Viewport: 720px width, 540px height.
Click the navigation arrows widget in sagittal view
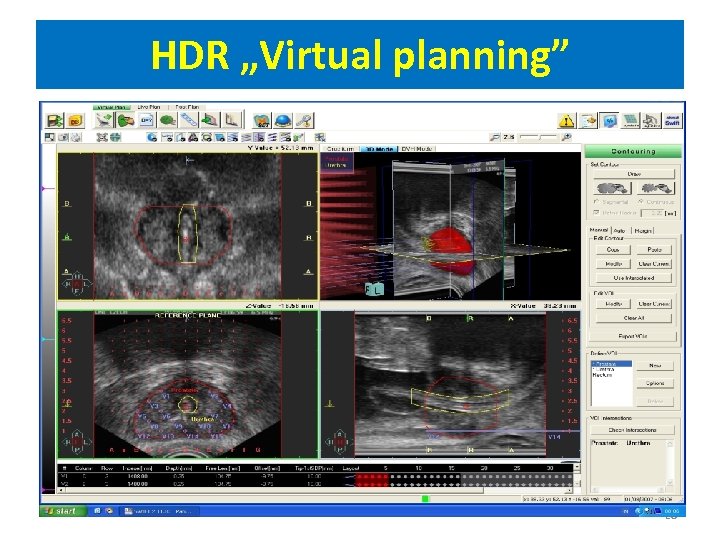click(x=339, y=442)
